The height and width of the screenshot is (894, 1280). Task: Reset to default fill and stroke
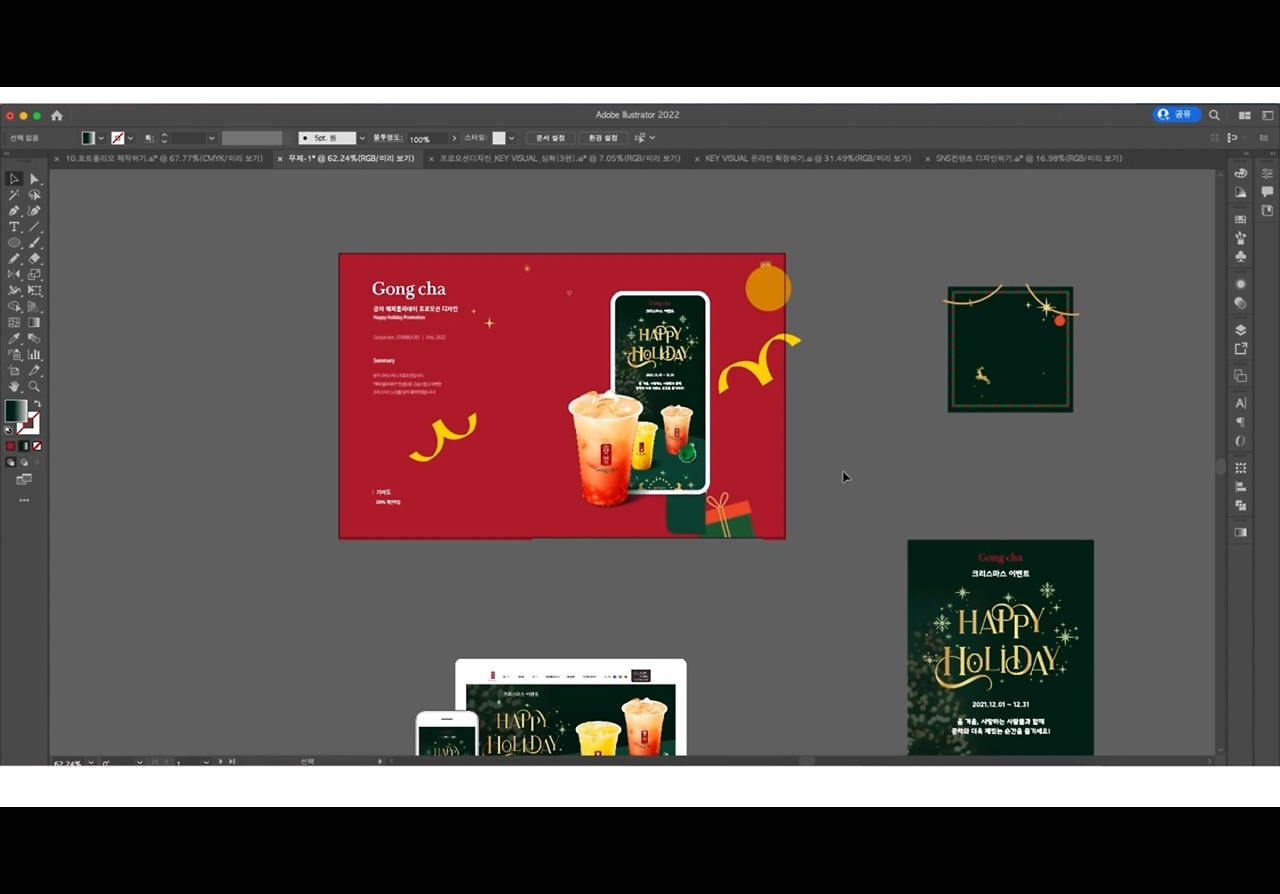9,429
